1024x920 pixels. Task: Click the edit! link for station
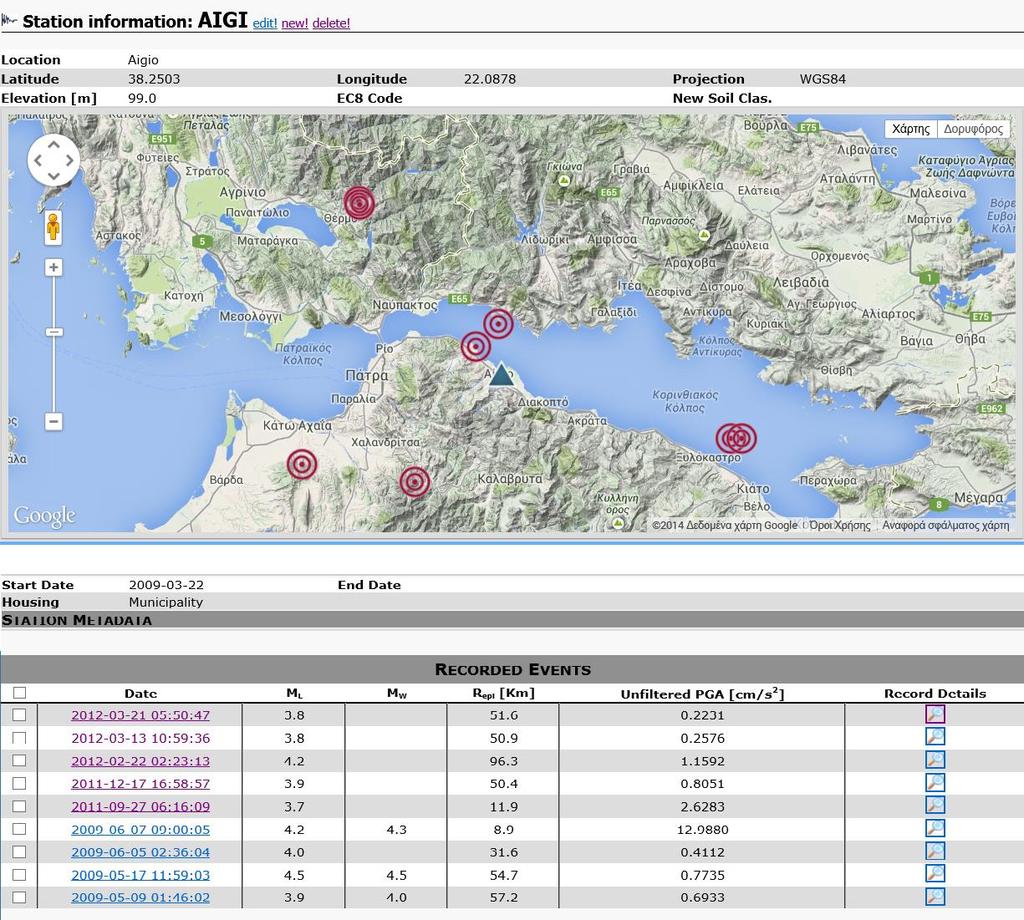click(264, 24)
